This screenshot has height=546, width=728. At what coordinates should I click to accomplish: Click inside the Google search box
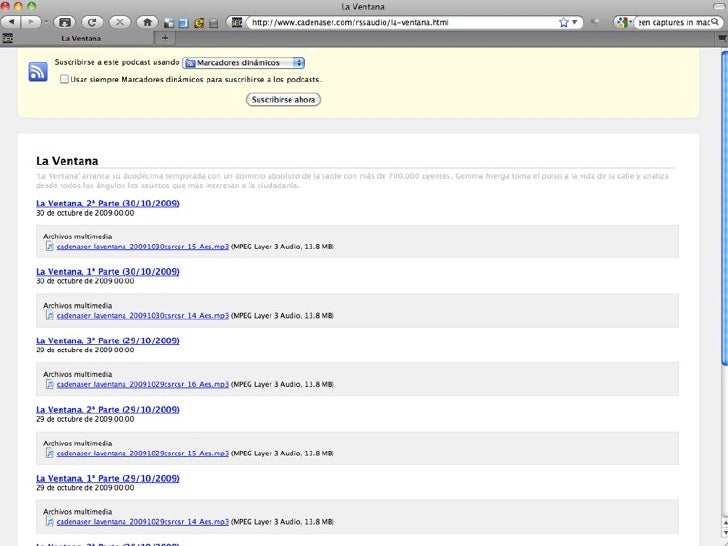673,22
